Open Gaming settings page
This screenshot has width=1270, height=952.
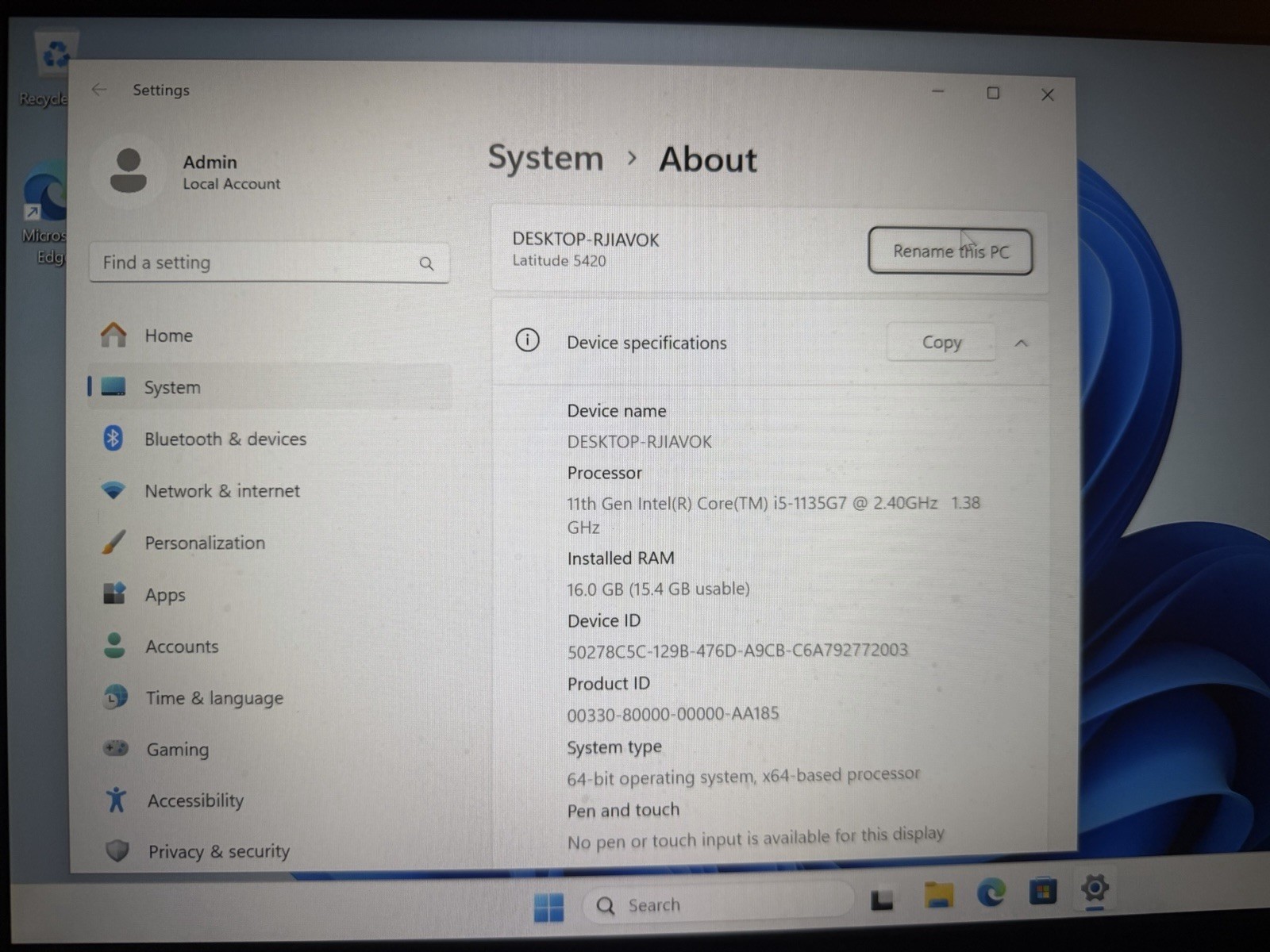point(270,749)
